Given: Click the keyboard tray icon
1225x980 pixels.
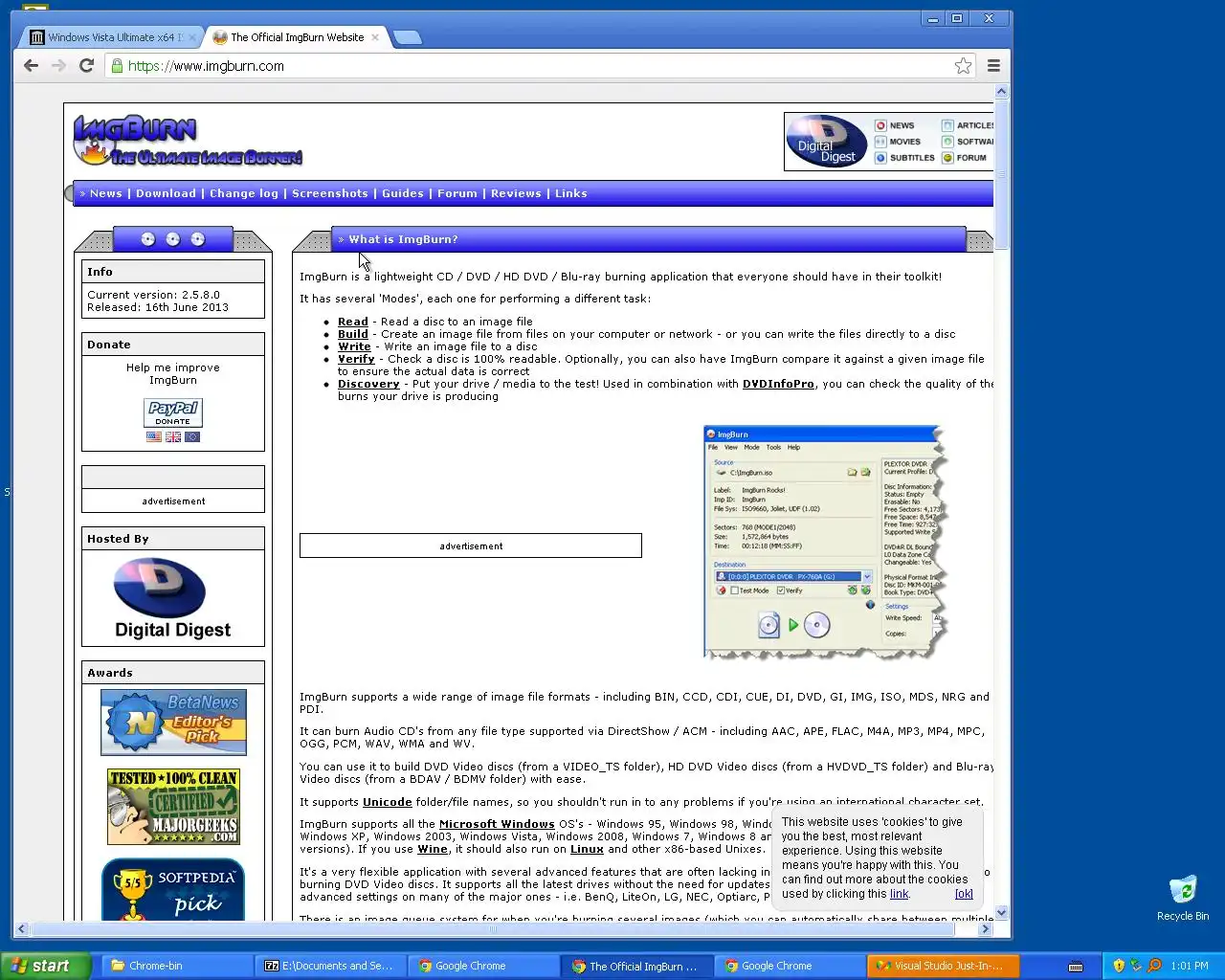Looking at the screenshot, I should 1076,966.
